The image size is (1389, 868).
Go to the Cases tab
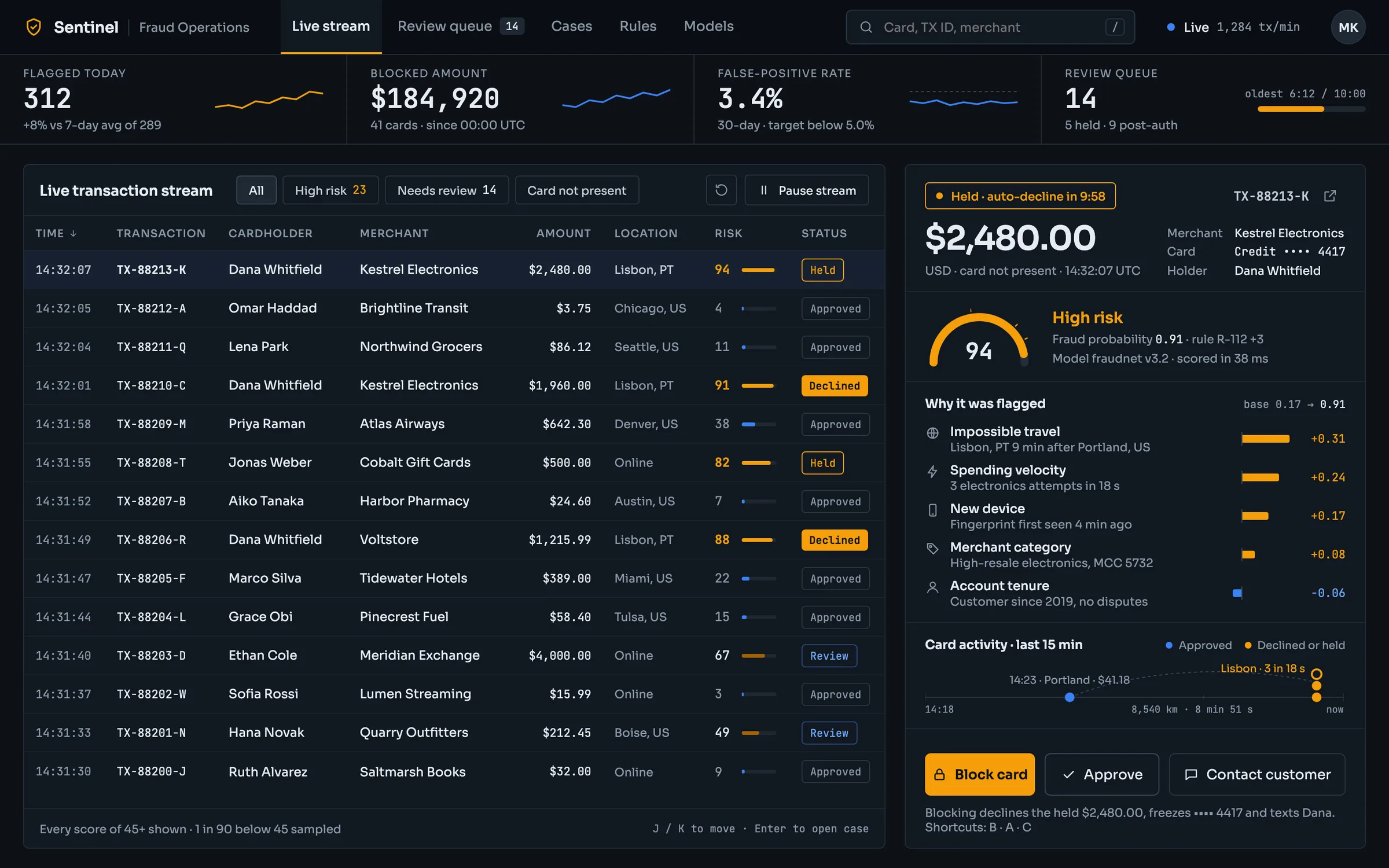point(571,27)
